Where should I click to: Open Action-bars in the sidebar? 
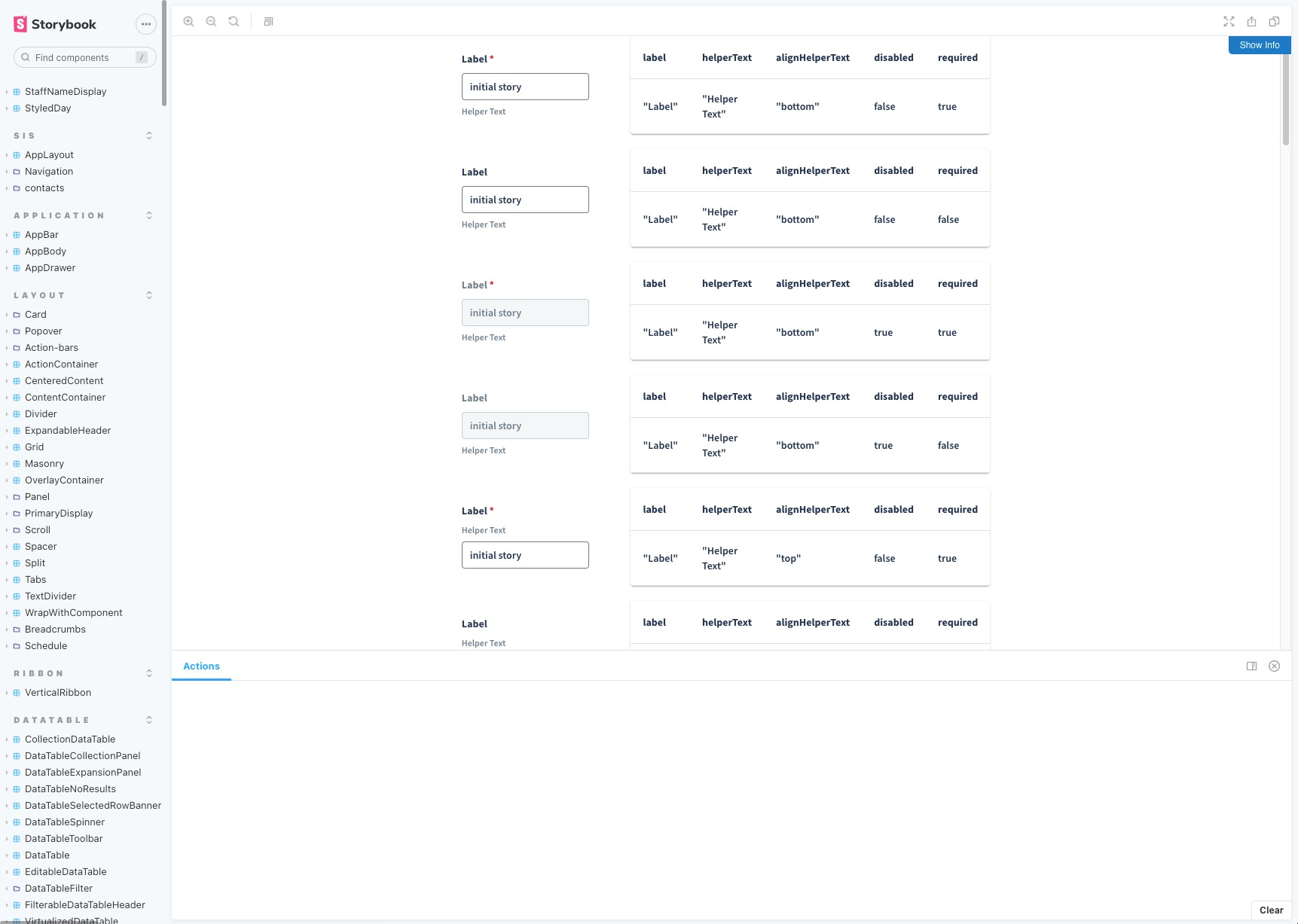51,348
